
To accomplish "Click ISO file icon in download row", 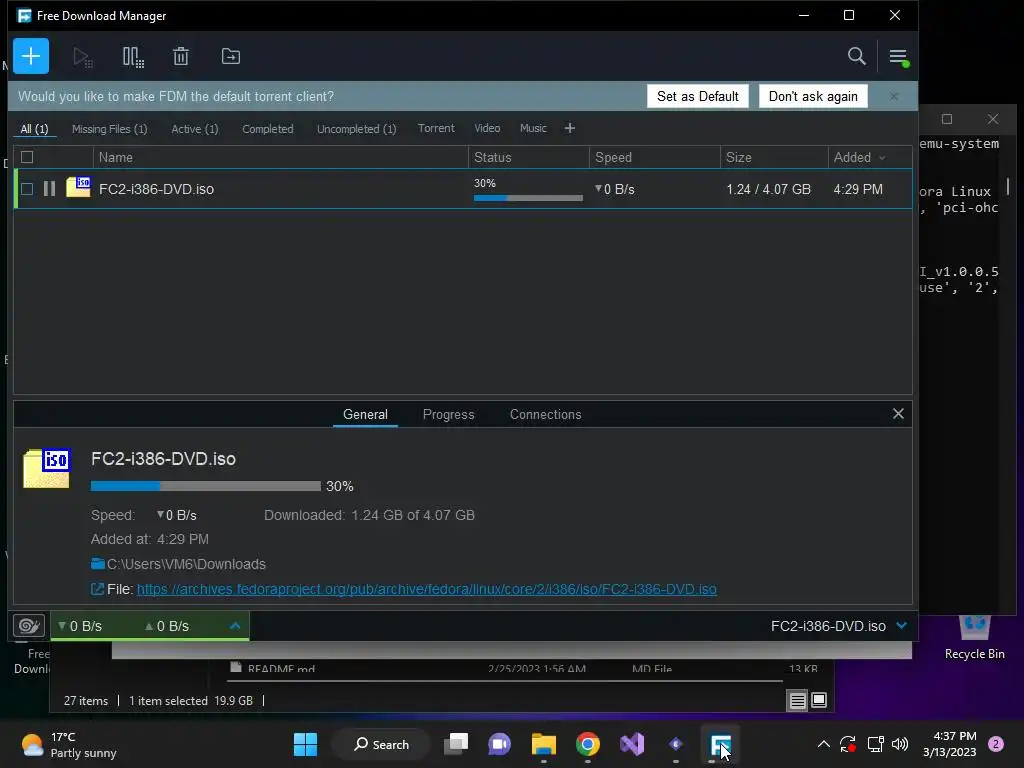I will coord(78,187).
